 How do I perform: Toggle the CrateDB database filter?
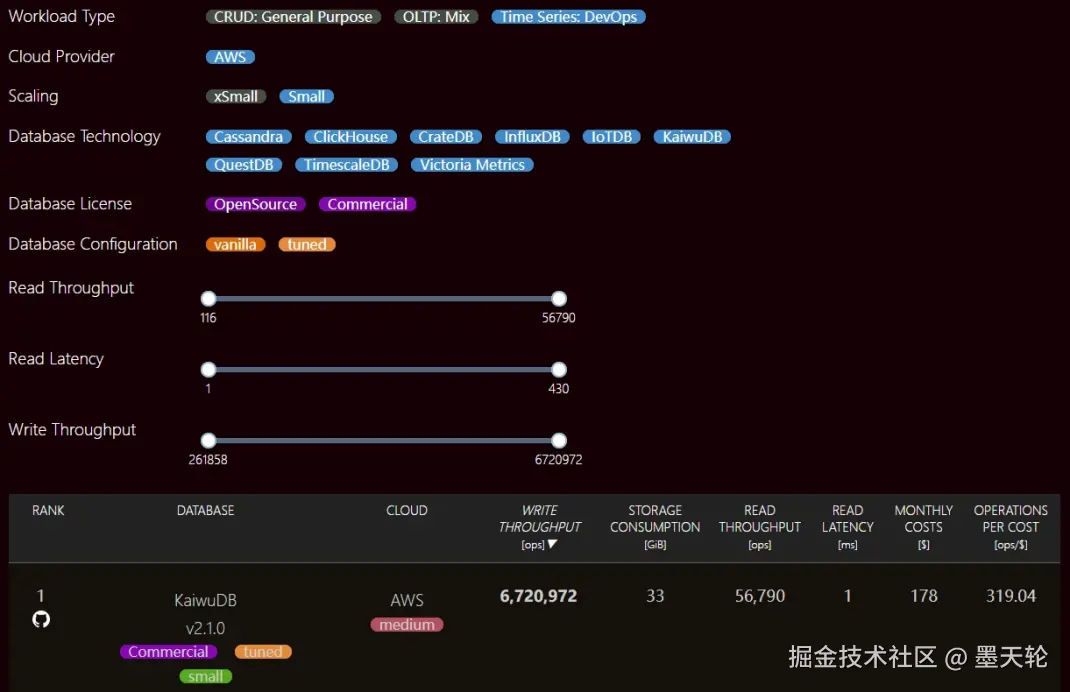pos(446,136)
